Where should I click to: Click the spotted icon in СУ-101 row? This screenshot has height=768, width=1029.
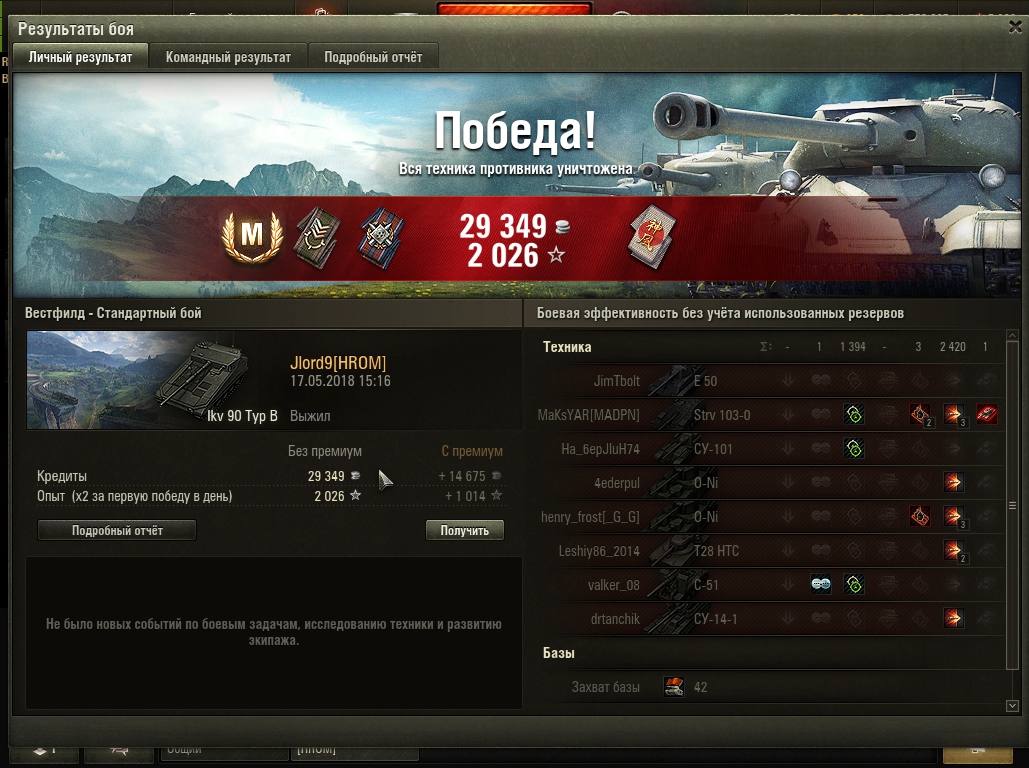tap(854, 448)
